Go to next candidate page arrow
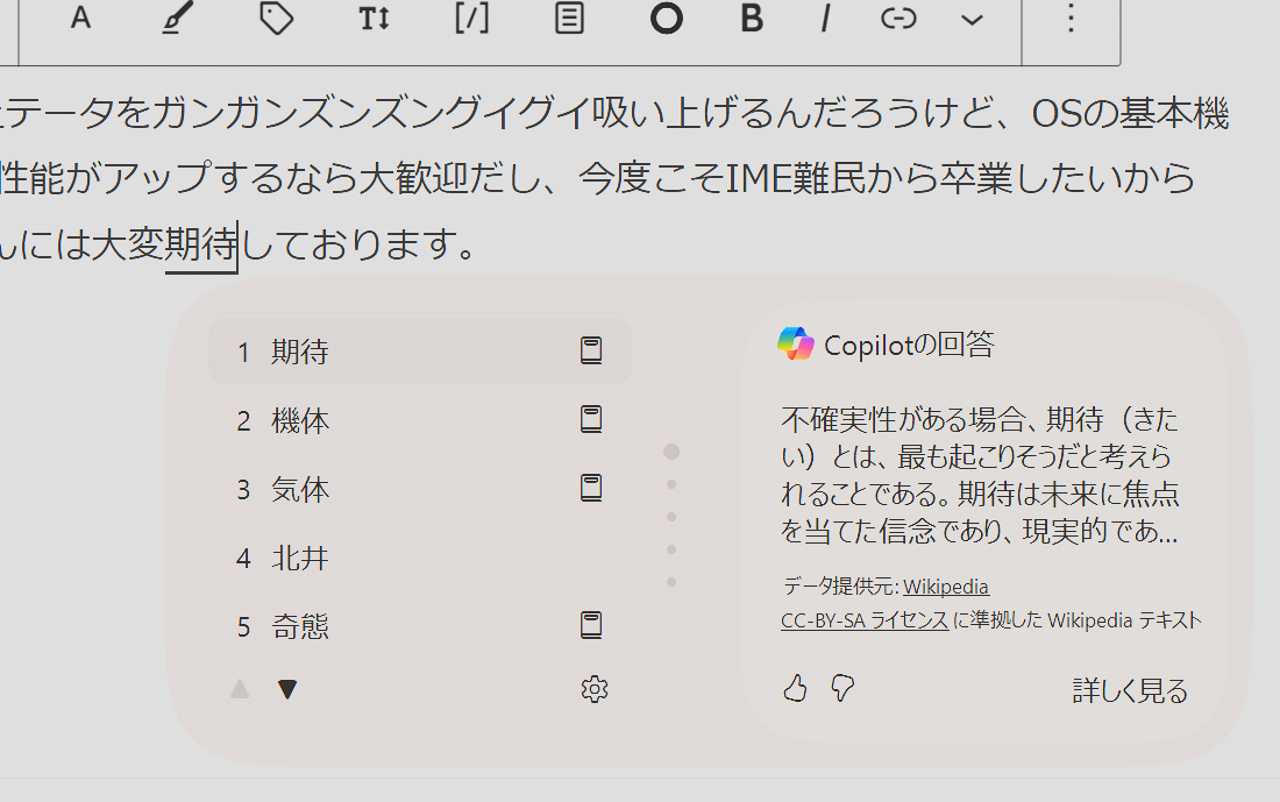 287,689
